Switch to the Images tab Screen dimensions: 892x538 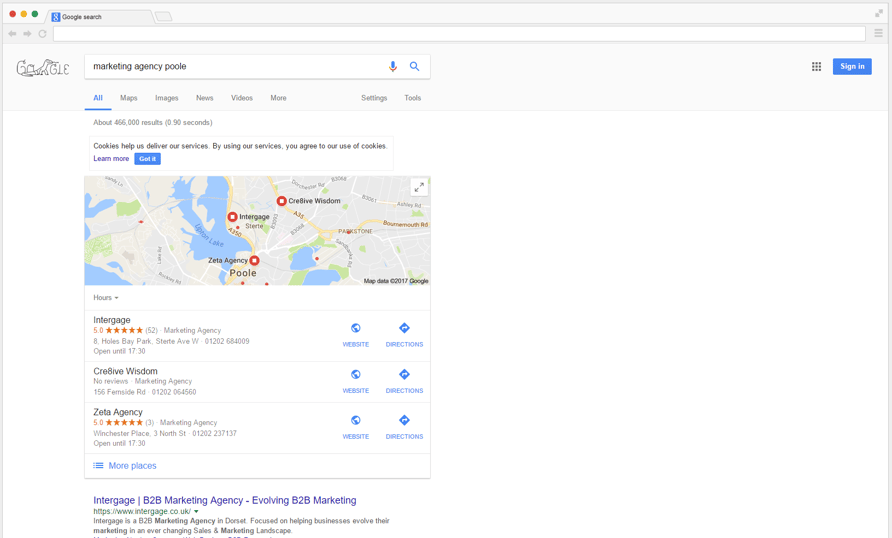pyautogui.click(x=167, y=98)
